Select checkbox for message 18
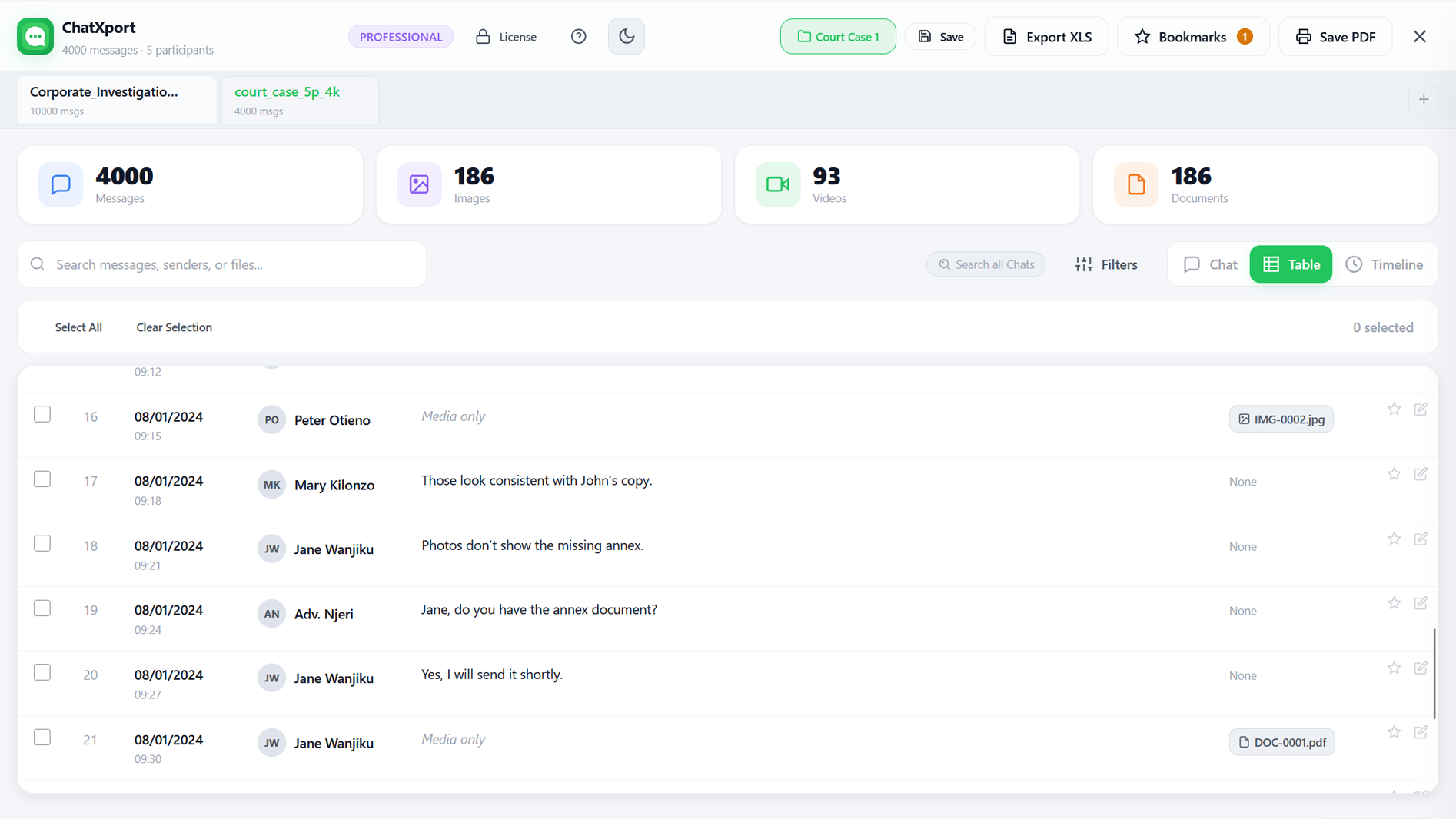 coord(42,543)
